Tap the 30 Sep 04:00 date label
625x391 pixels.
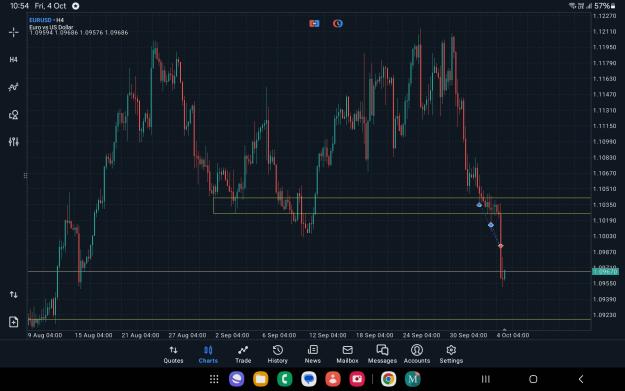tap(468, 335)
